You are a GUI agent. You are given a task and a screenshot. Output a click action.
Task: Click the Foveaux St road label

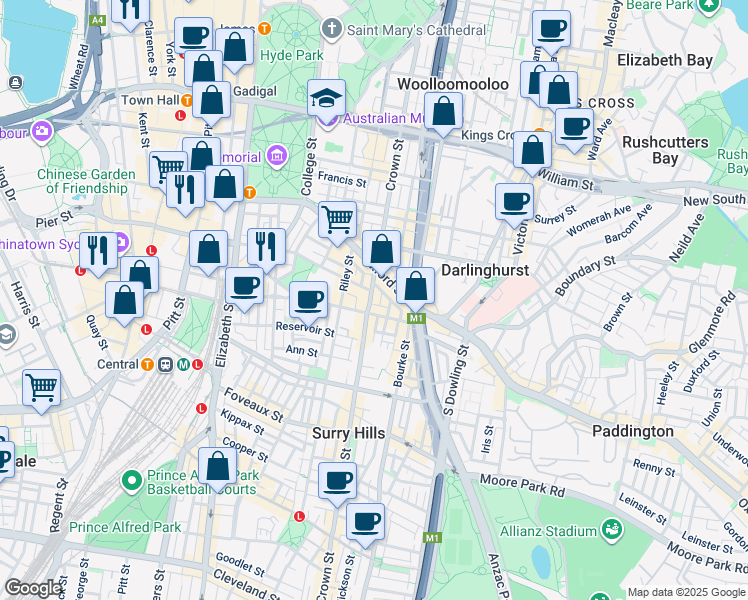pyautogui.click(x=253, y=405)
